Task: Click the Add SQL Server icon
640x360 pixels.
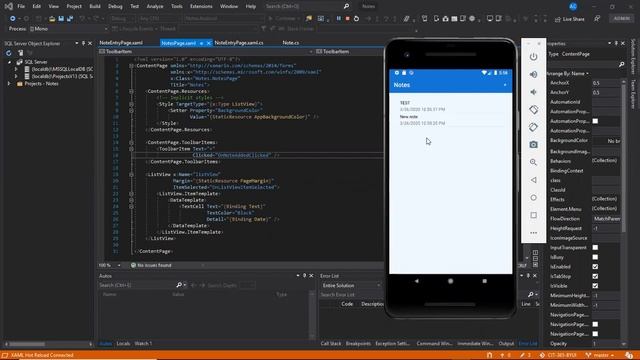Action: 20,53
